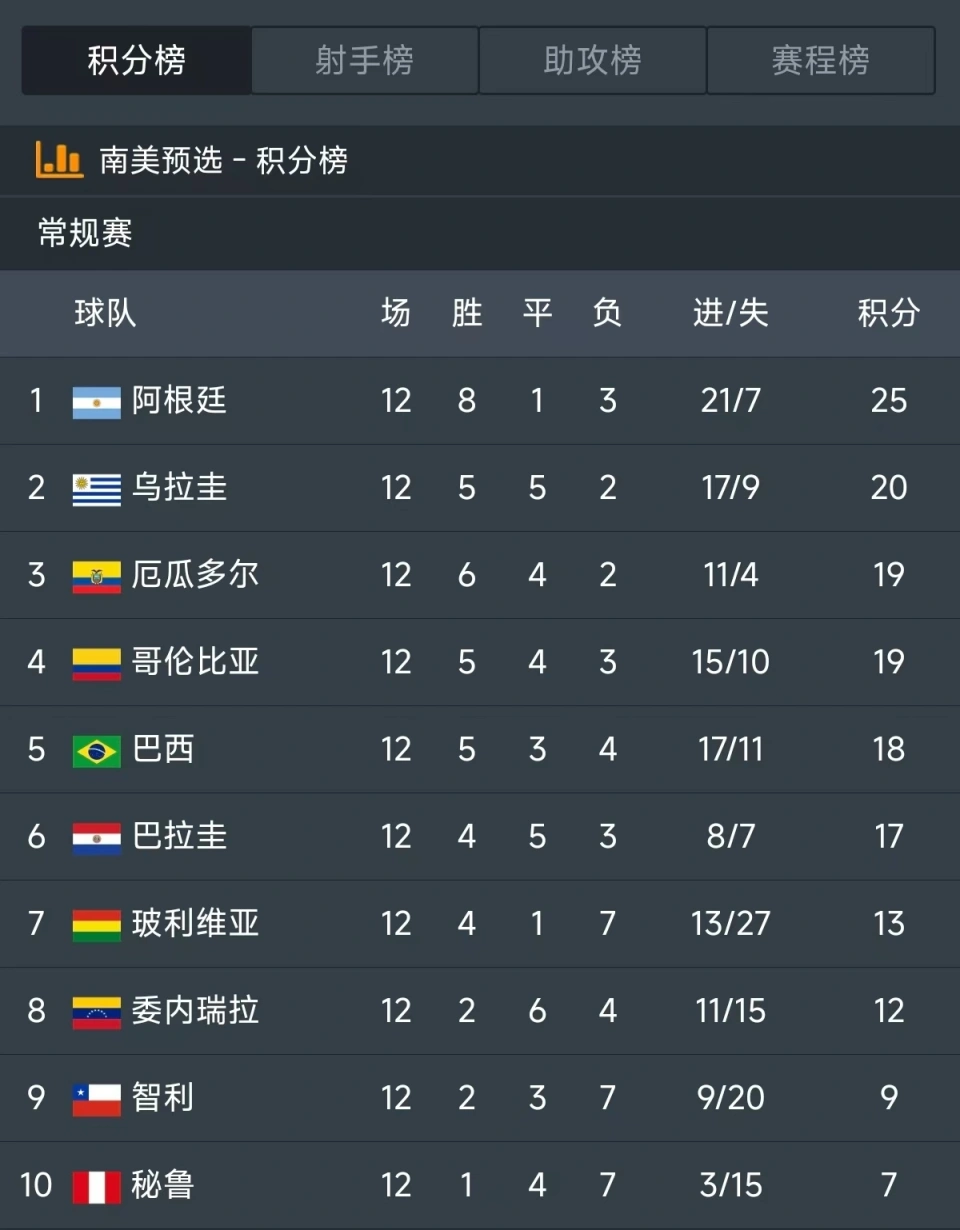Click the orange bar chart icon
Viewport: 960px width, 1230px height.
[59, 160]
